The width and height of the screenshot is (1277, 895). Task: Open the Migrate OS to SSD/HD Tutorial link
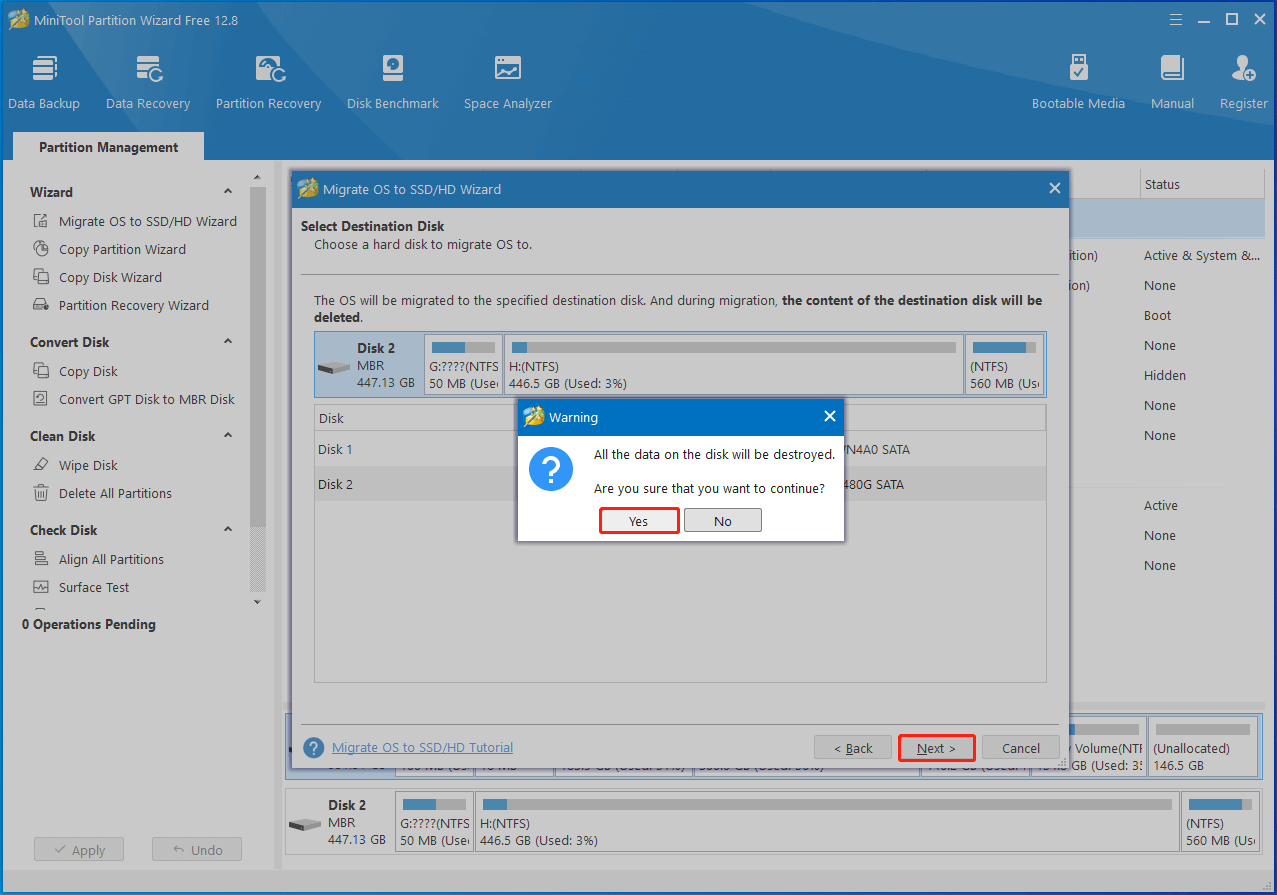[x=421, y=747]
